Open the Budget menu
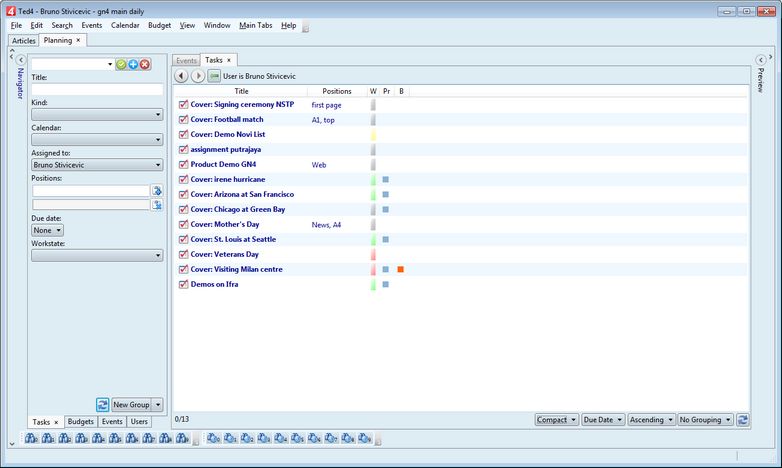This screenshot has width=782, height=468. coord(159,25)
